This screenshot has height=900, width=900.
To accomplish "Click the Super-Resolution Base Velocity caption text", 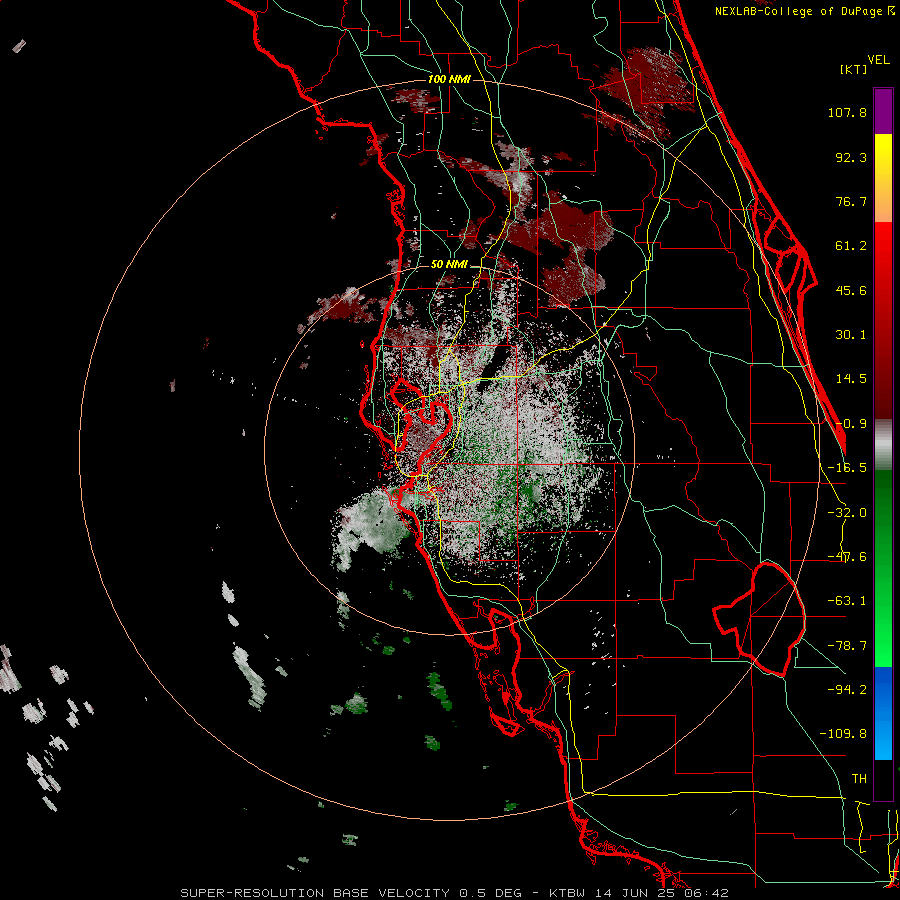I will click(x=455, y=893).
